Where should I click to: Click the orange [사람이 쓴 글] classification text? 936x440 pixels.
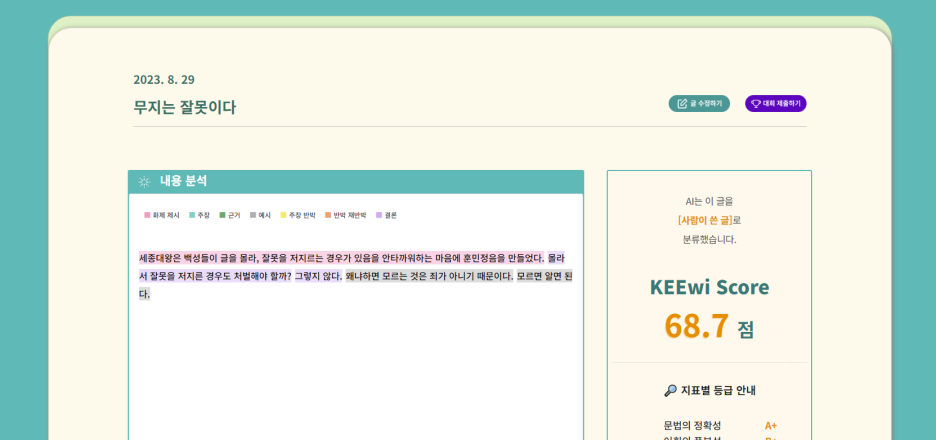[x=705, y=220]
